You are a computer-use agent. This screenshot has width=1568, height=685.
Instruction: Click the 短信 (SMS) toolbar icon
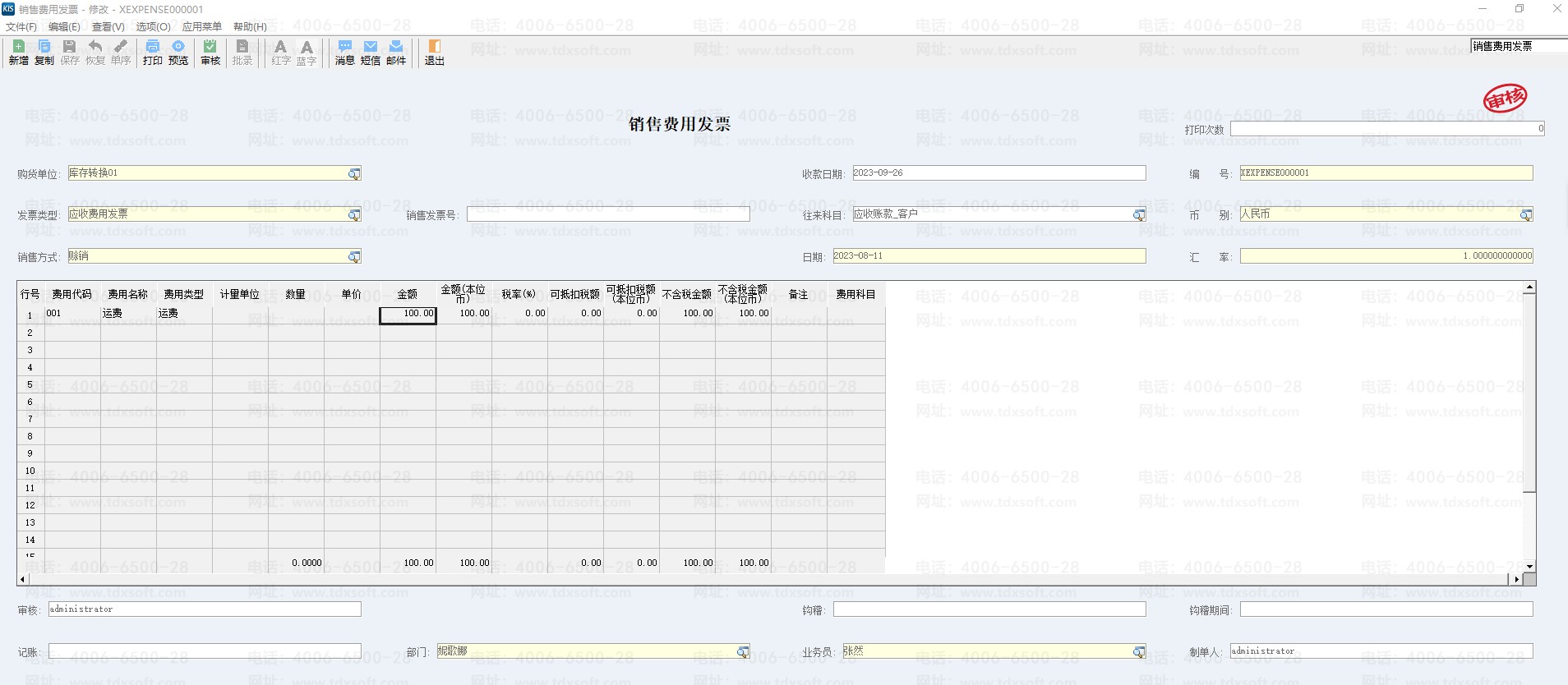[371, 52]
